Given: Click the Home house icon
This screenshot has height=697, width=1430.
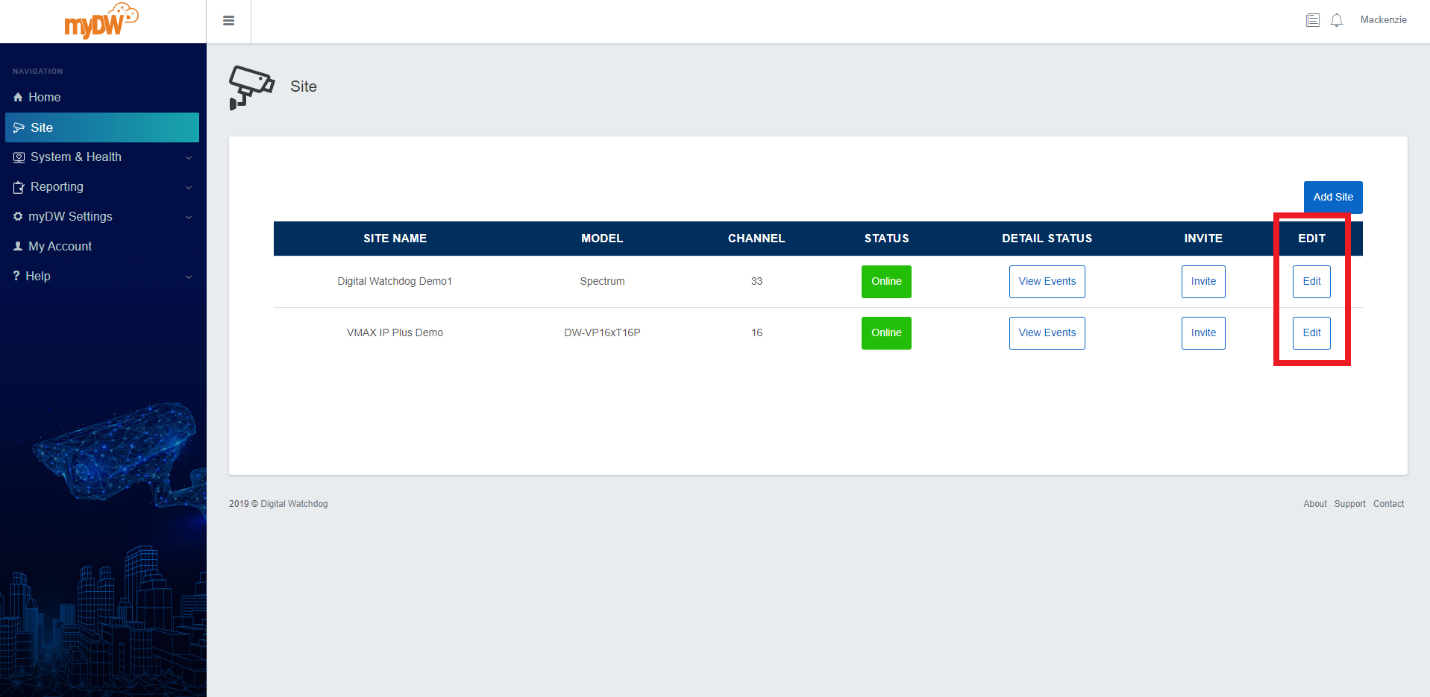Looking at the screenshot, I should pos(18,97).
